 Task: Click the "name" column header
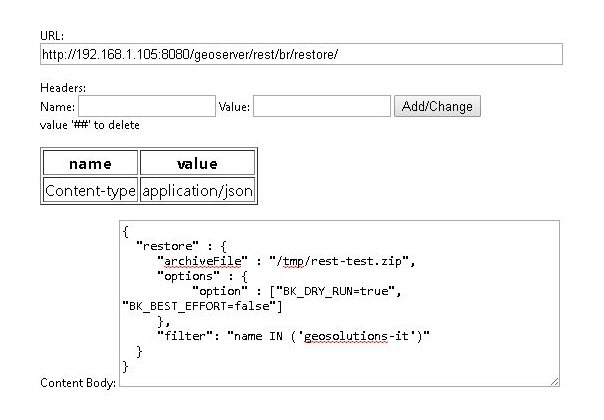click(x=89, y=164)
